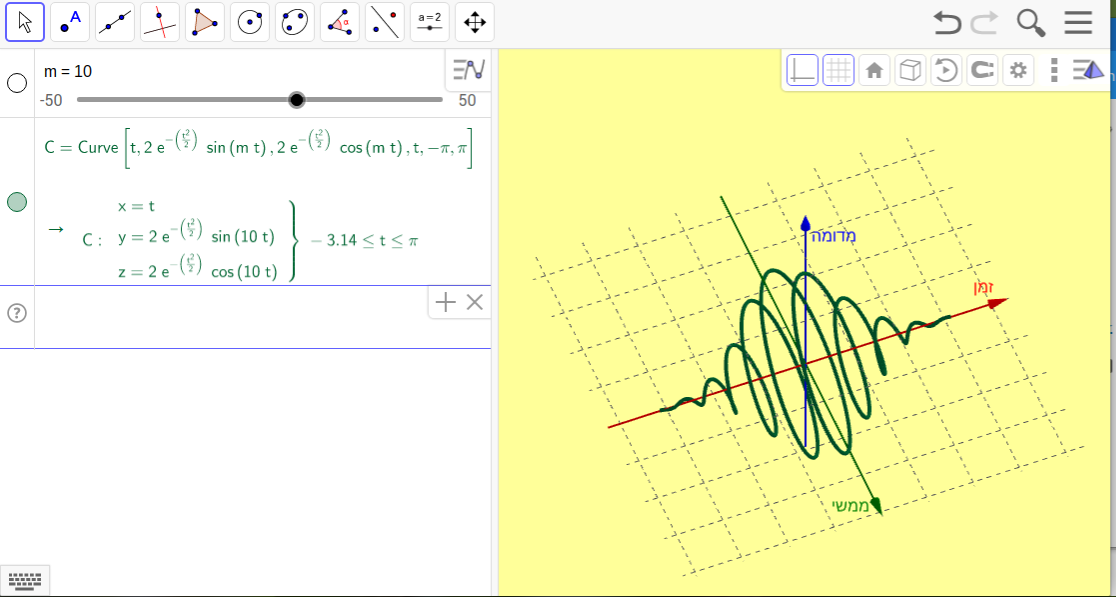Open the algebra view style bar
Viewport: 1116px width, 597px height.
tap(468, 70)
